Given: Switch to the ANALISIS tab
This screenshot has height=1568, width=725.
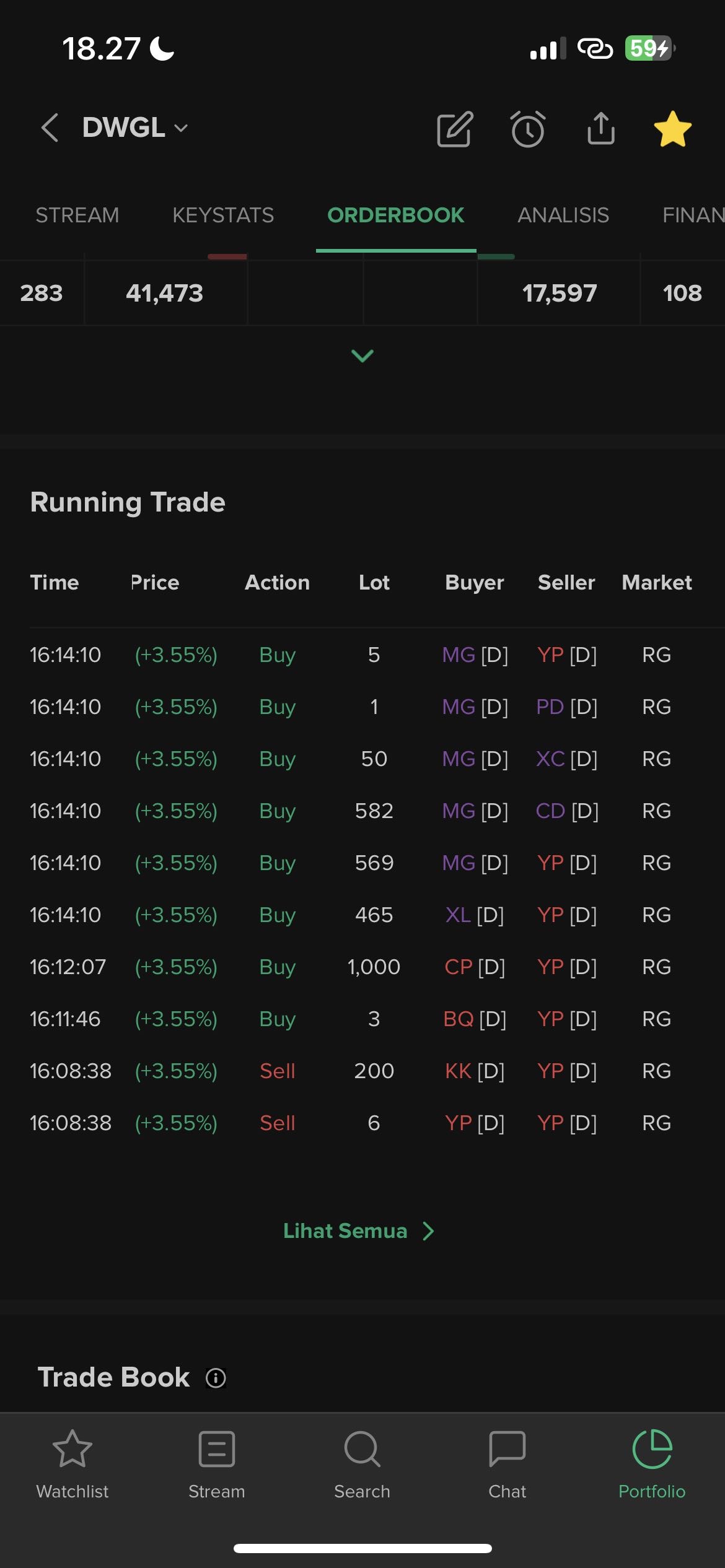Looking at the screenshot, I should 563,216.
